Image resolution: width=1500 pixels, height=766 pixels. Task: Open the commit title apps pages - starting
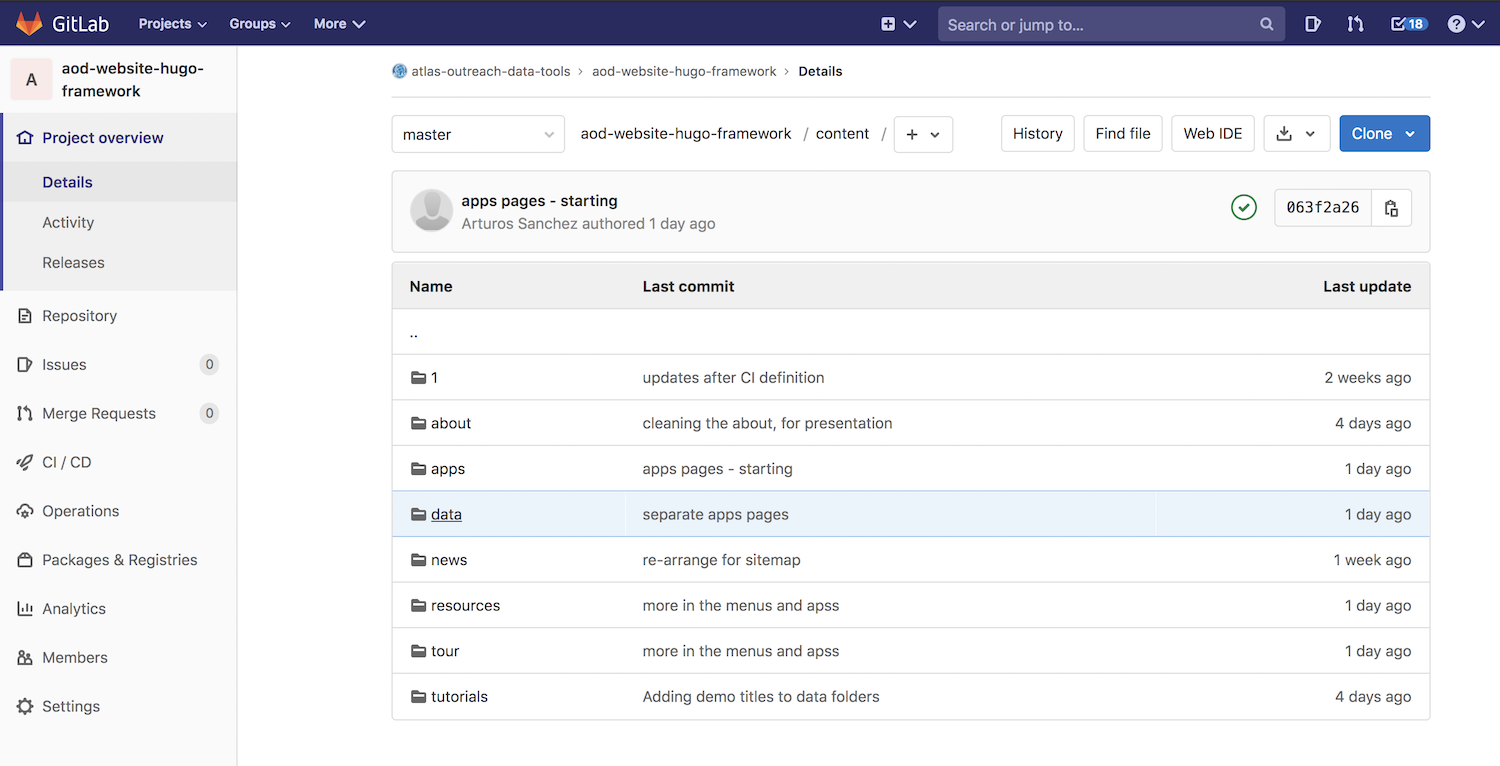540,201
